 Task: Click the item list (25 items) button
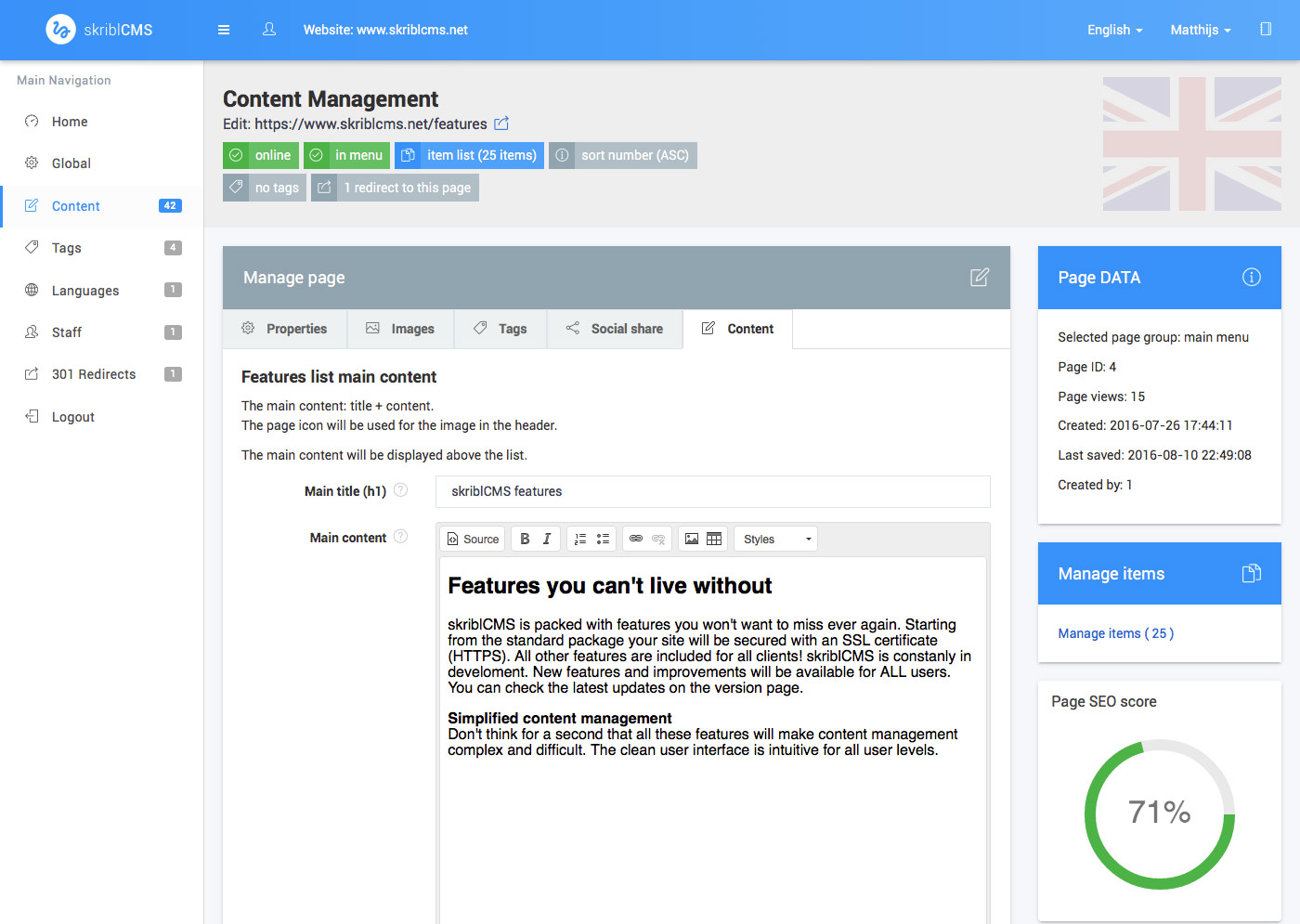[x=470, y=155]
